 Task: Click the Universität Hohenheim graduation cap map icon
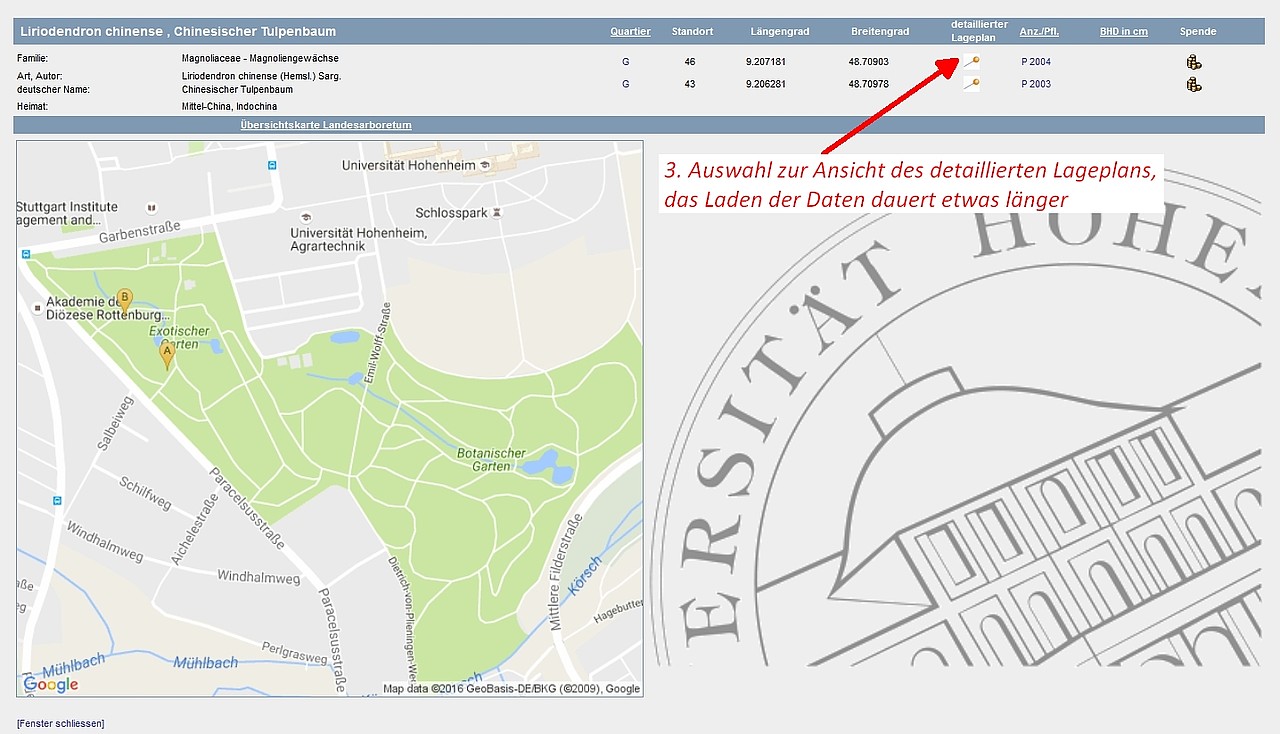[x=485, y=165]
